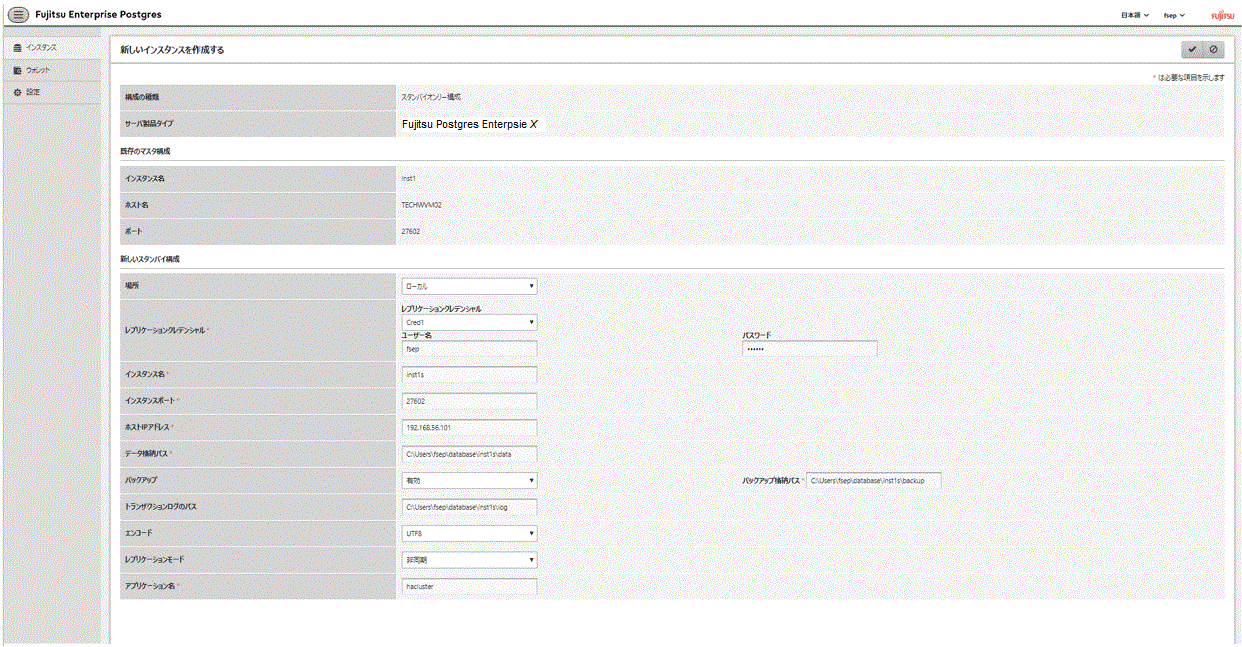
Task: Focus the インスタンスポート field with 27602
Action: point(469,401)
